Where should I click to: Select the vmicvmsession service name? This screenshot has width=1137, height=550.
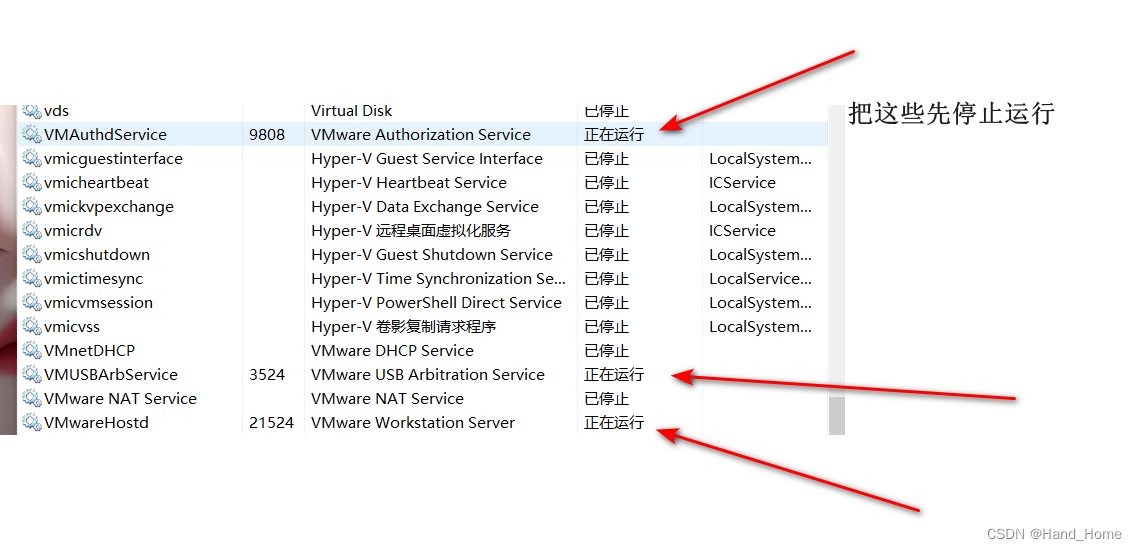98,302
